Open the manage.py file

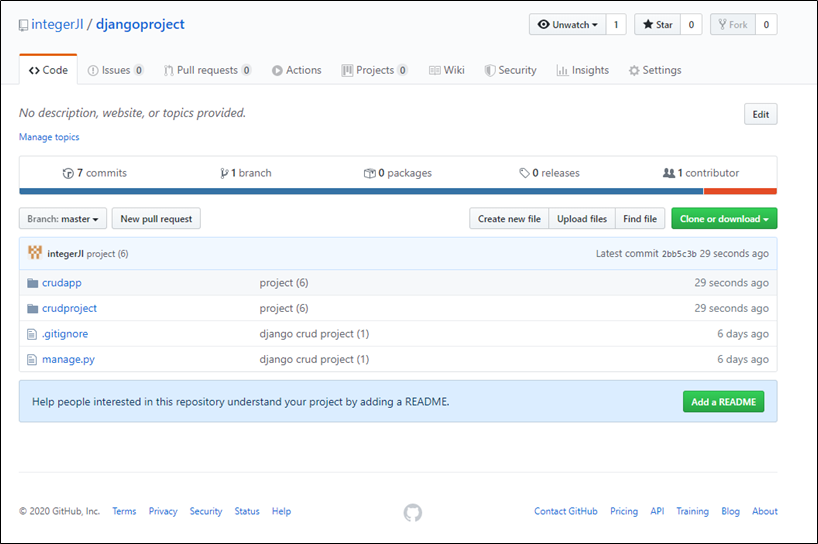(68, 359)
